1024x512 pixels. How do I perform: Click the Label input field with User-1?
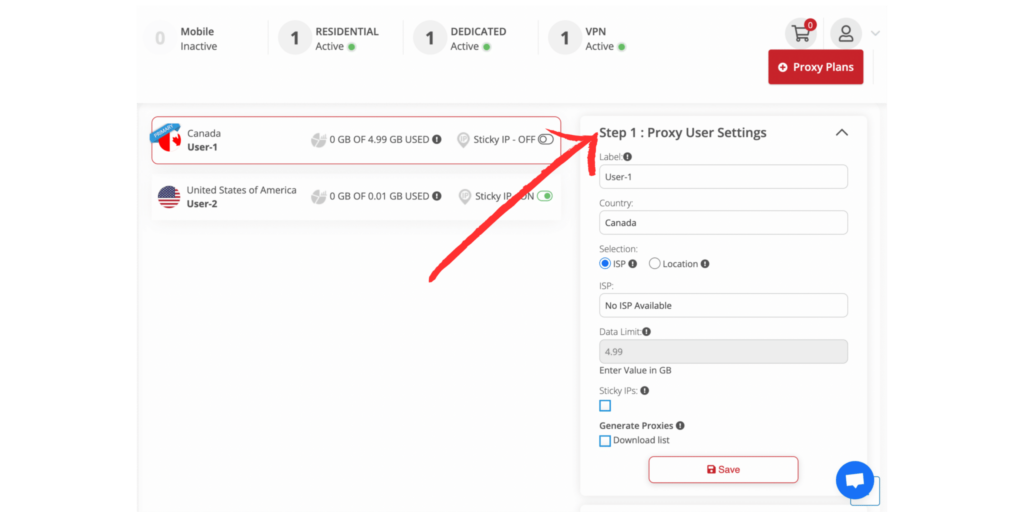[x=724, y=177]
